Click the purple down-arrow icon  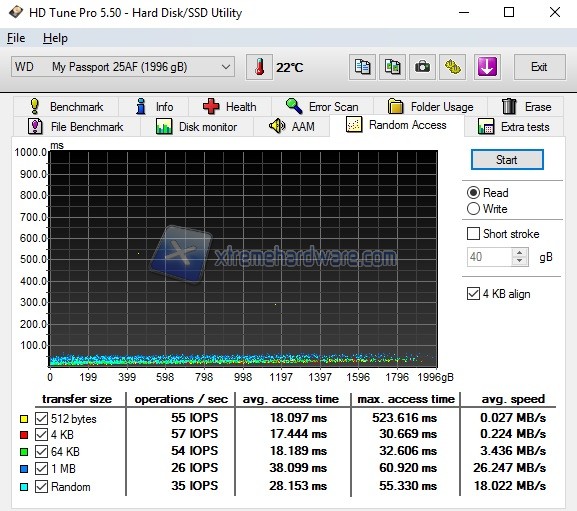[x=487, y=67]
